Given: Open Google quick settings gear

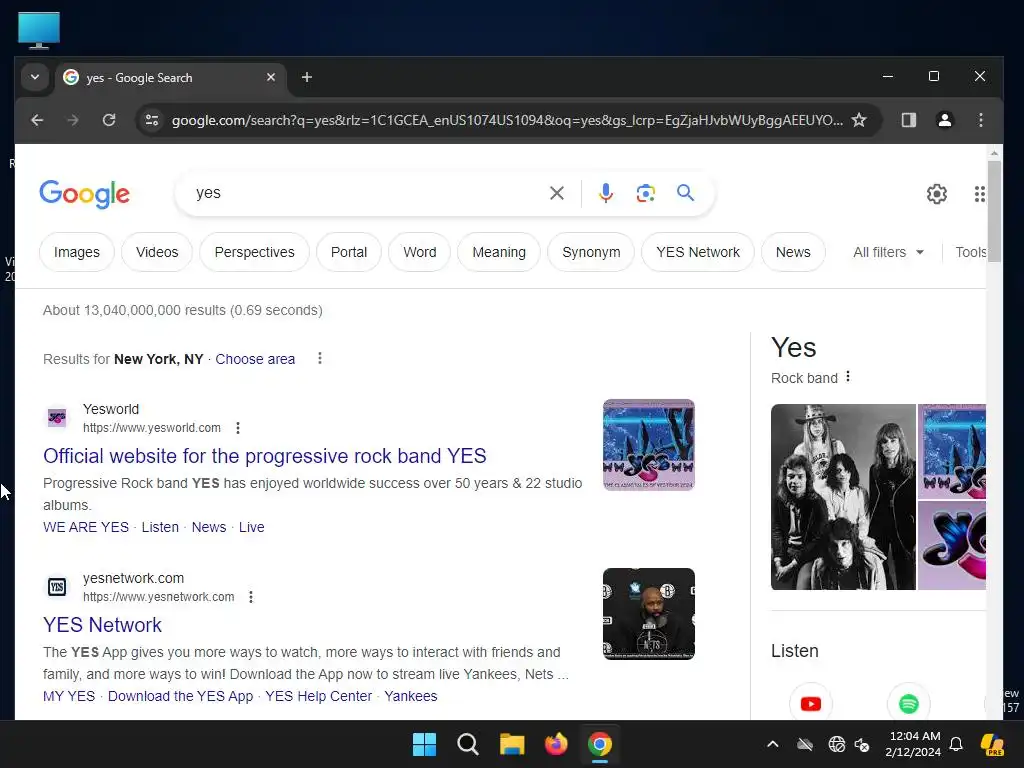Looking at the screenshot, I should click(x=936, y=194).
